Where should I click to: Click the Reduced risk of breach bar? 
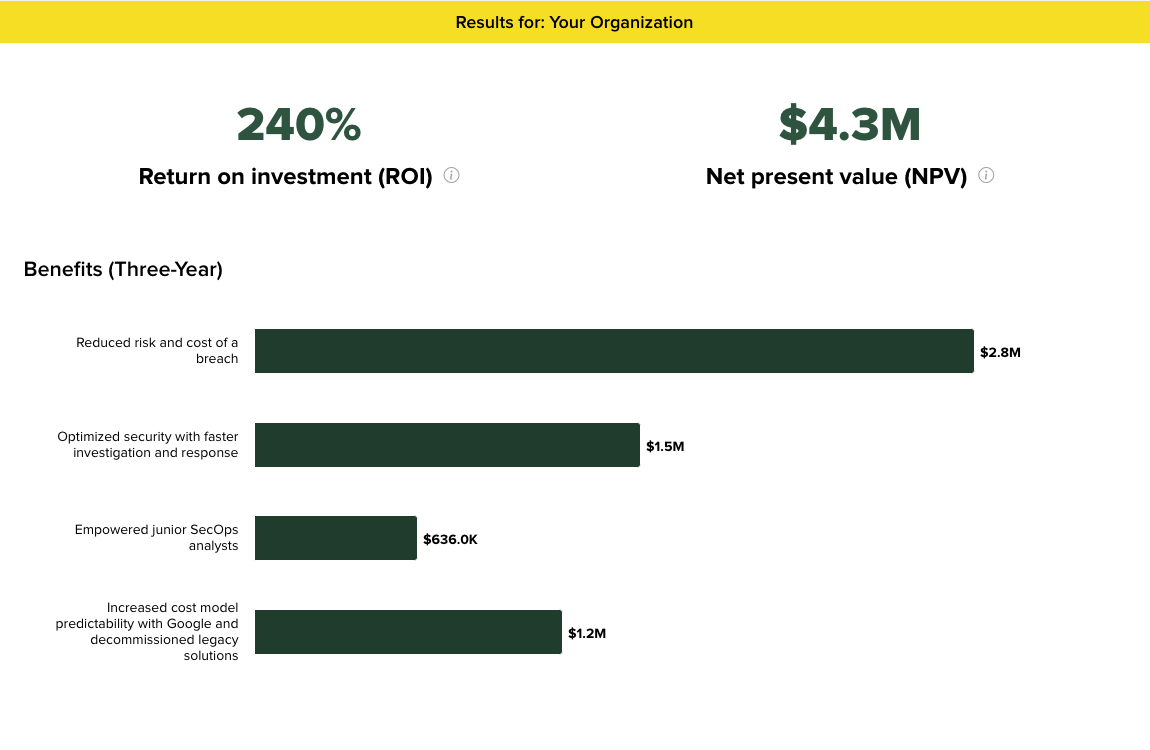614,350
